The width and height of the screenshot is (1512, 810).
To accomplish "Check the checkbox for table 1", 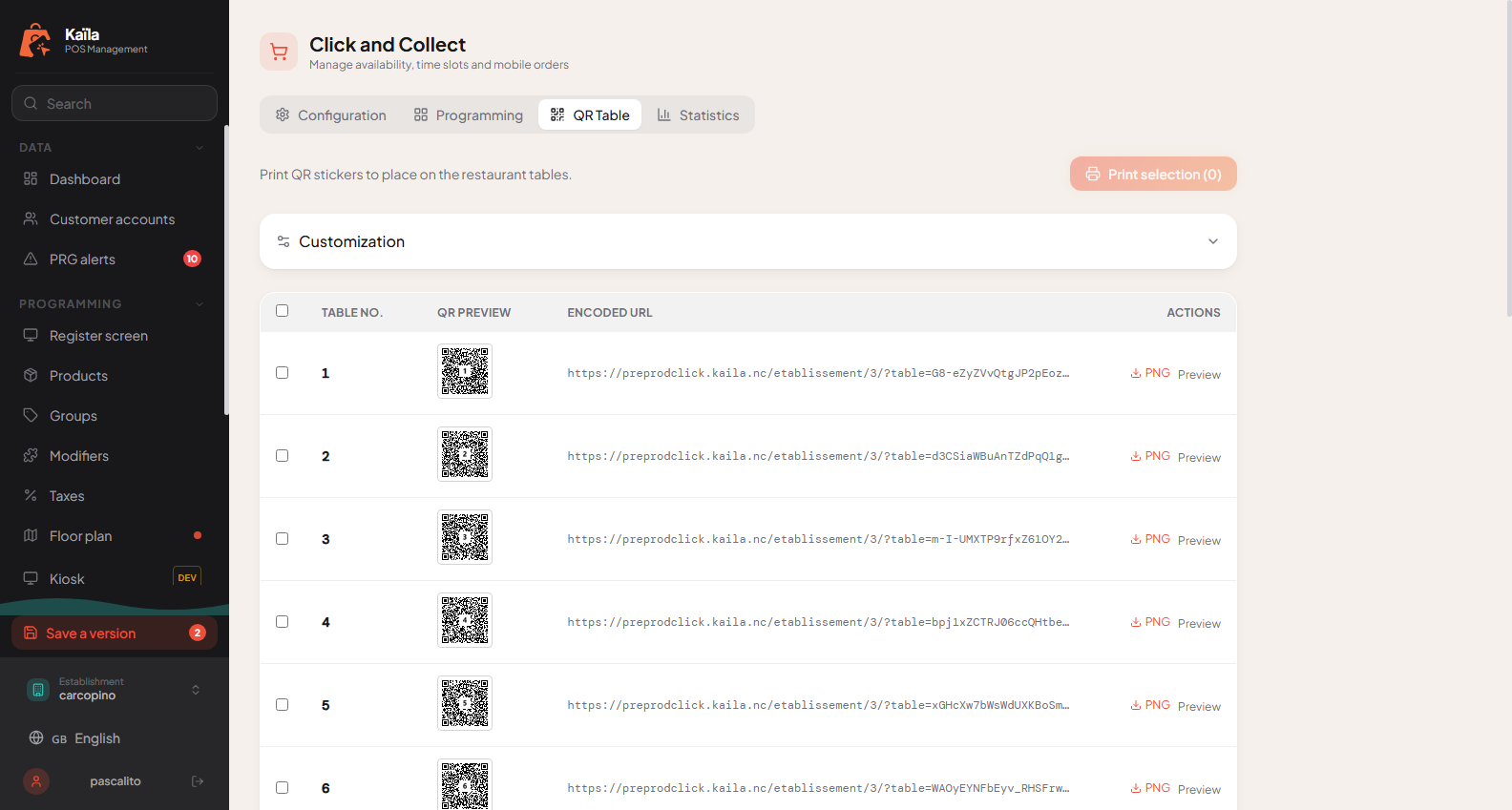I will click(282, 372).
